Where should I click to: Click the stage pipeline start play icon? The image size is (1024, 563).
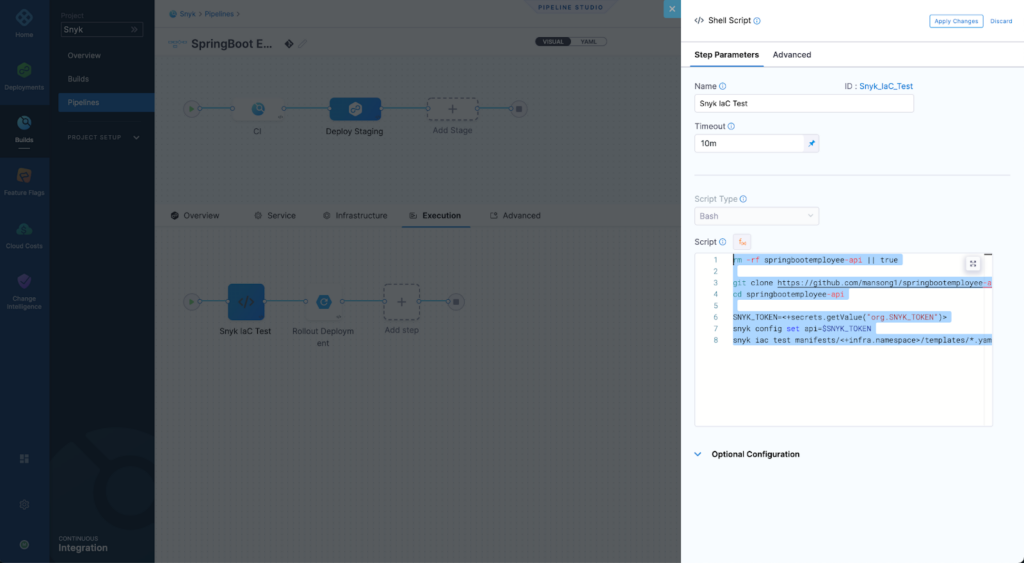tap(191, 108)
